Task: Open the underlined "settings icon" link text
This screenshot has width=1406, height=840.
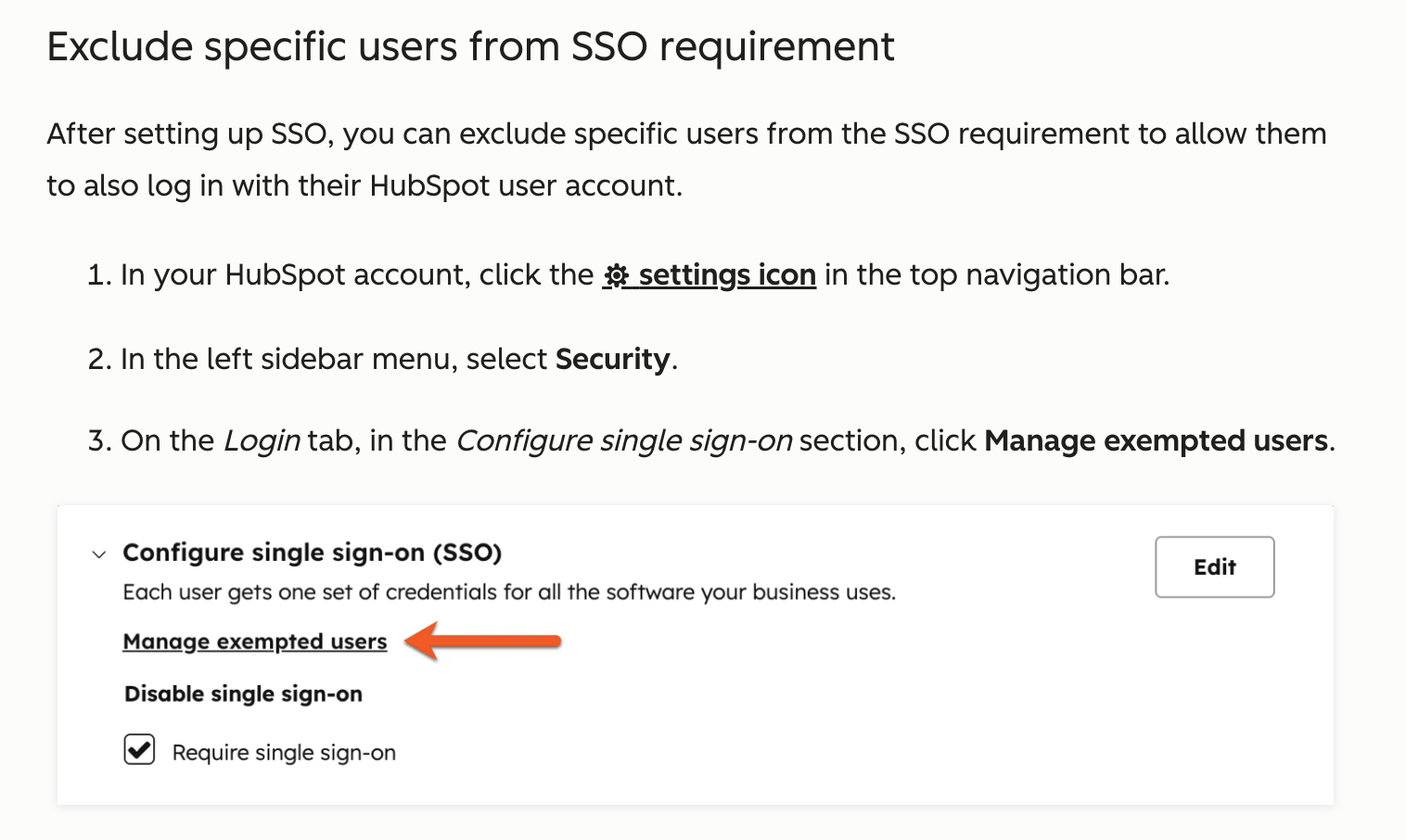Action: tap(727, 275)
